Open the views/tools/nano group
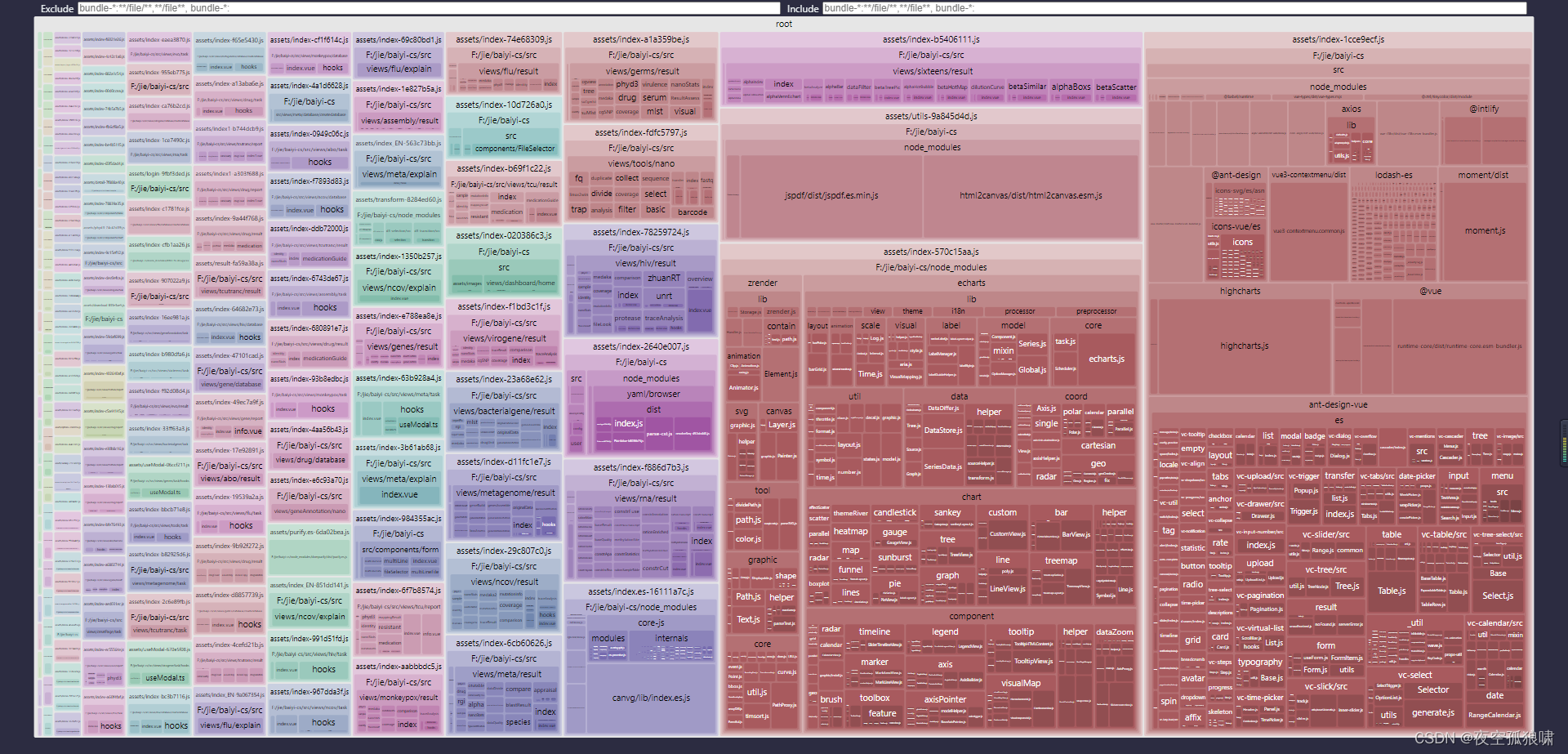The image size is (1568, 754). [642, 163]
